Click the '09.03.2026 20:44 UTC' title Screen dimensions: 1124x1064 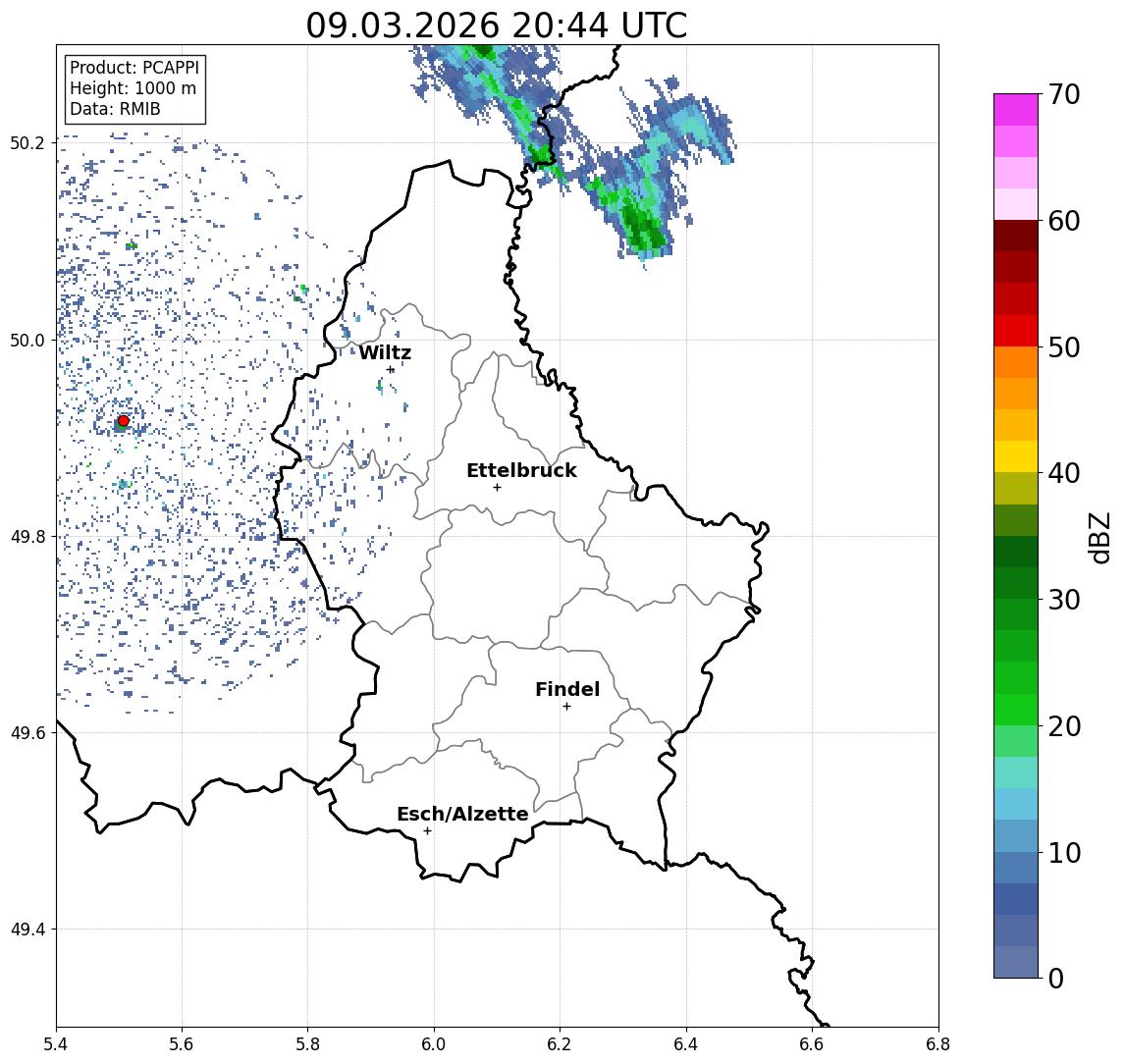pyautogui.click(x=497, y=26)
